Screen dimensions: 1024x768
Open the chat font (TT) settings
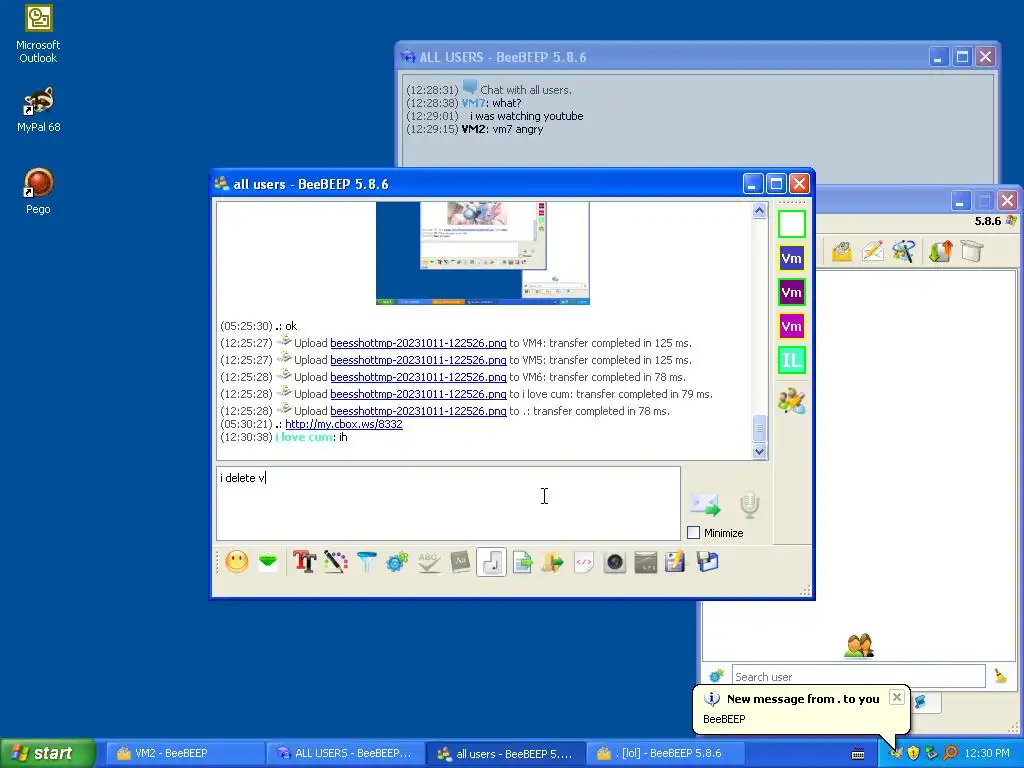304,562
